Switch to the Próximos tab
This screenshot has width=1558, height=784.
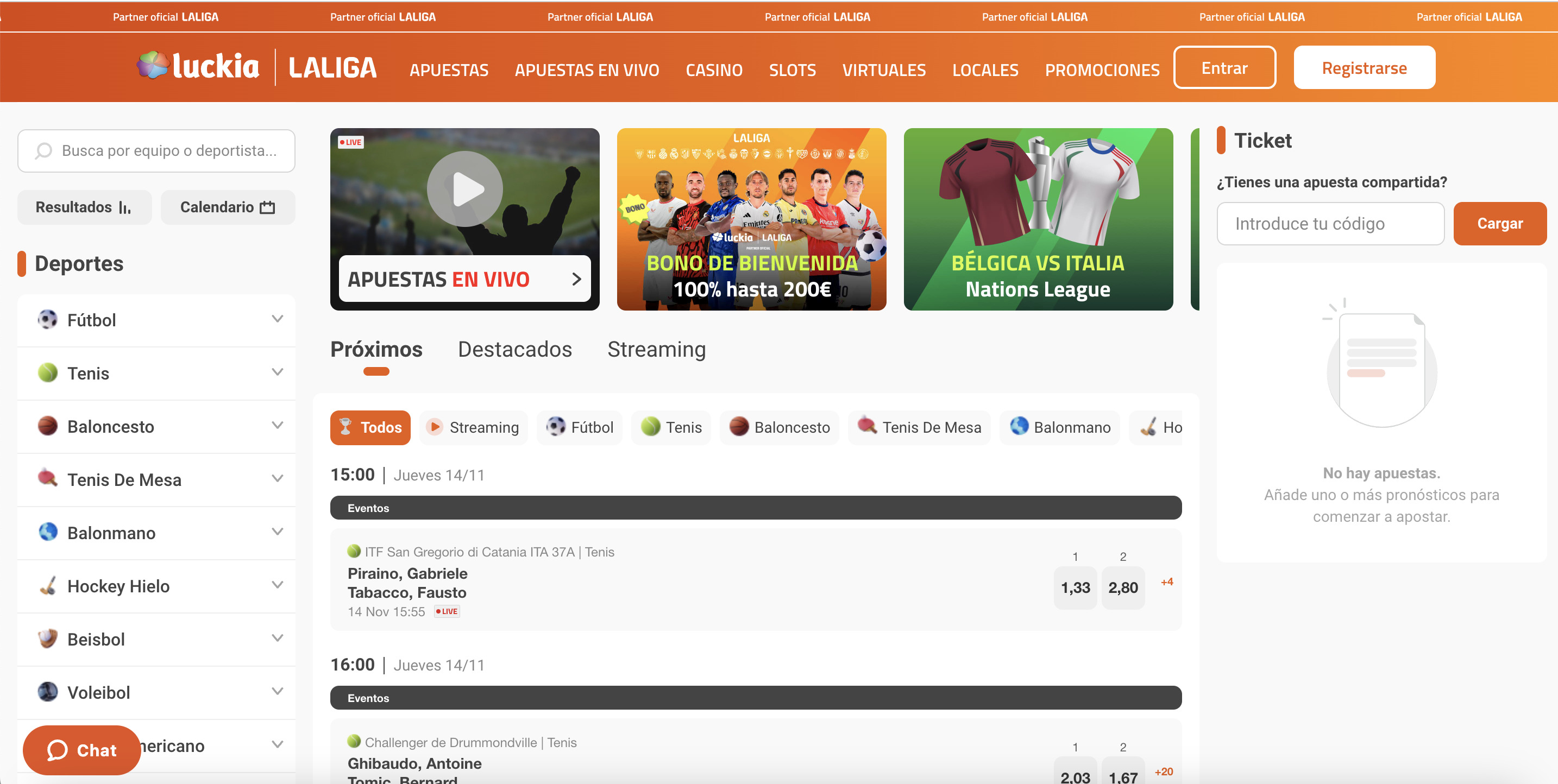[376, 350]
